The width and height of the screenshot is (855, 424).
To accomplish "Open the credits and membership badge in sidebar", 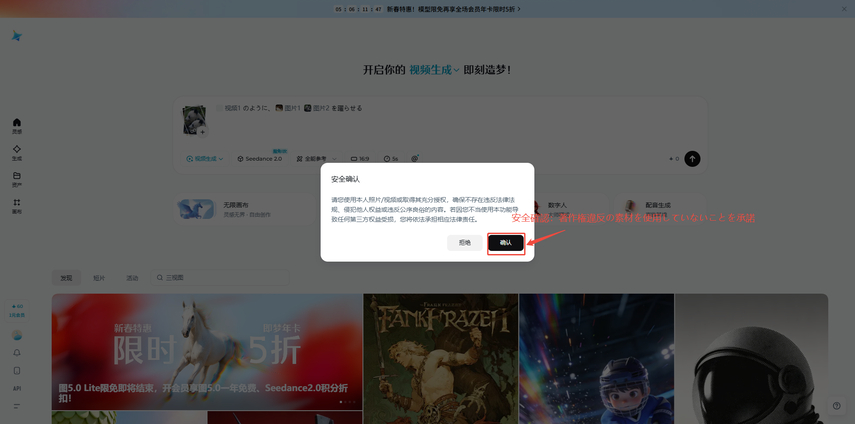I will 17,310.
